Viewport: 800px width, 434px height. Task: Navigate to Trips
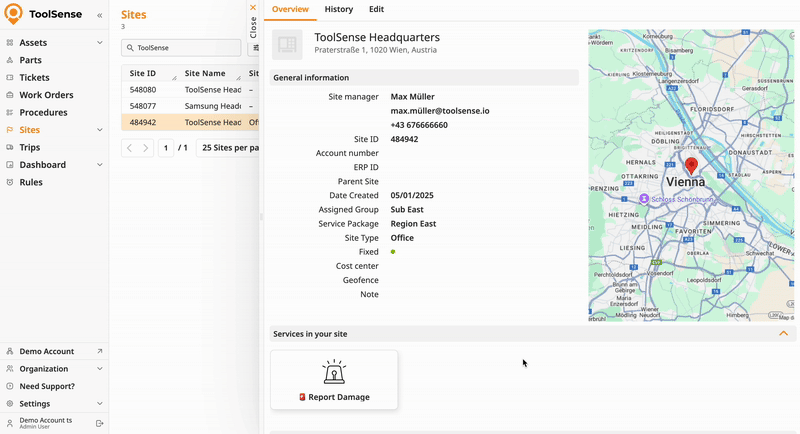(30, 147)
